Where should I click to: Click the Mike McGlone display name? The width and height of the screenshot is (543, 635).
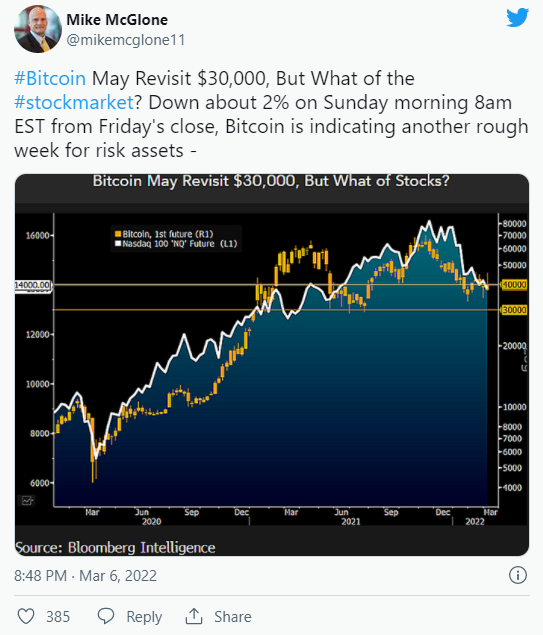(117, 19)
